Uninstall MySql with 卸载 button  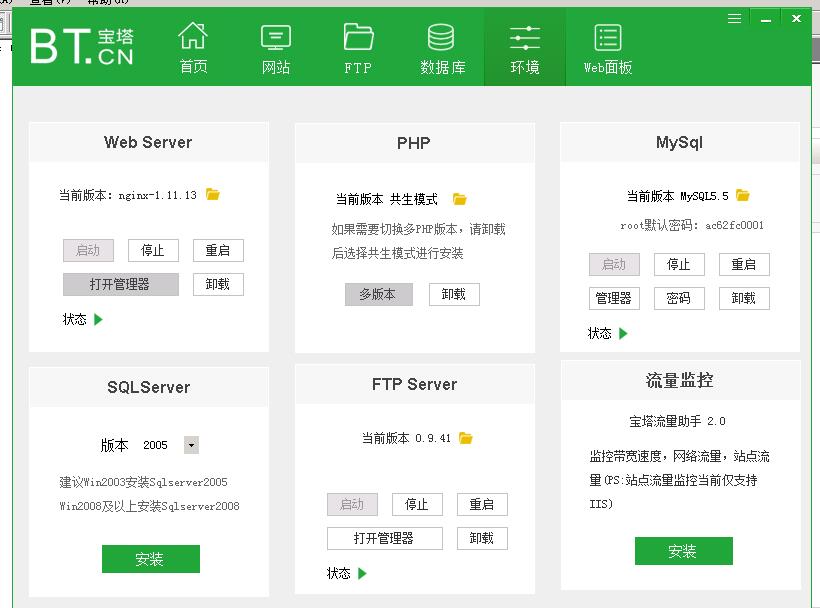744,299
